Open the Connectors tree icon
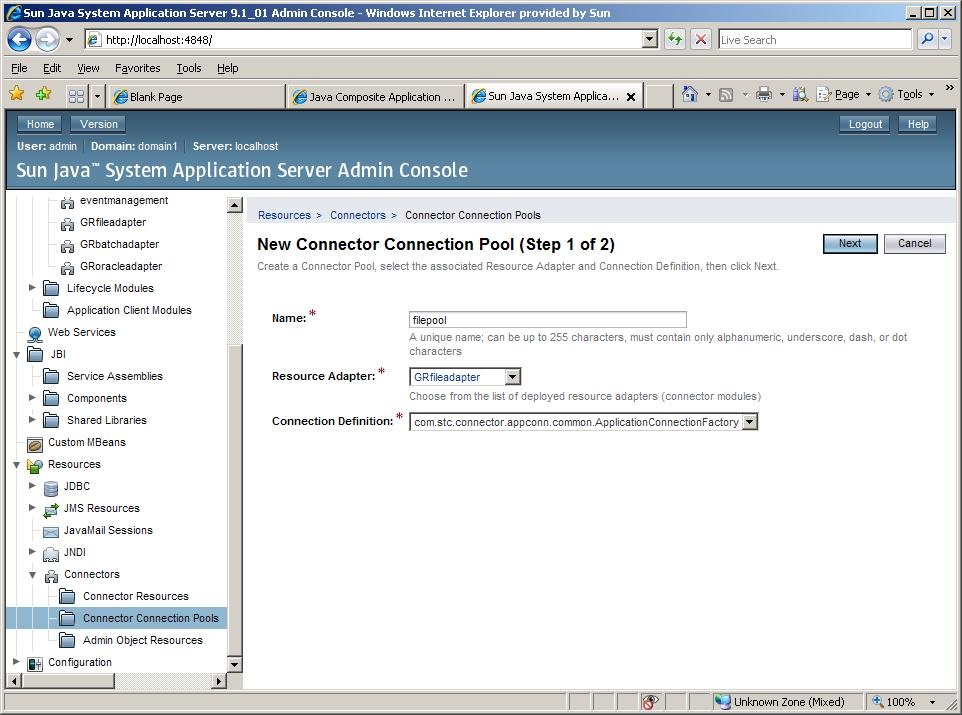The width and height of the screenshot is (962, 715). point(51,576)
